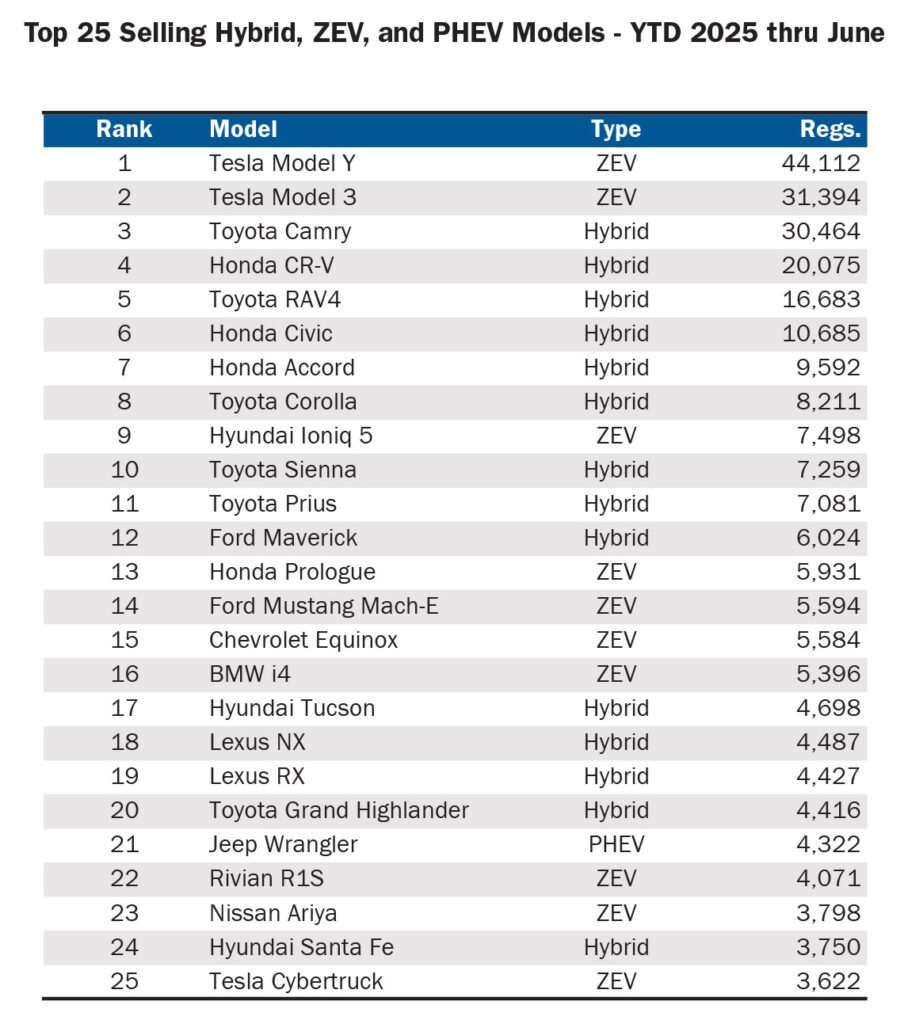Select the Tesla Model 3 model name
The width and height of the screenshot is (908, 1024).
(283, 197)
